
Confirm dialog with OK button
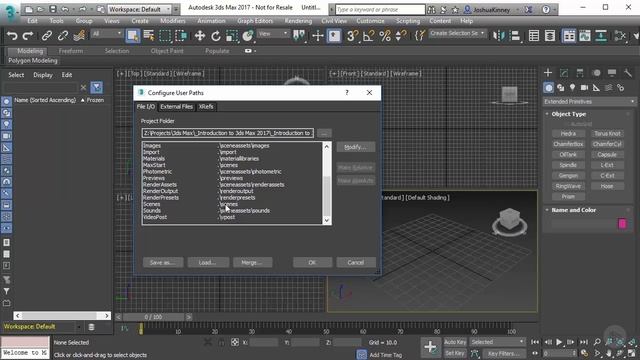pos(312,262)
